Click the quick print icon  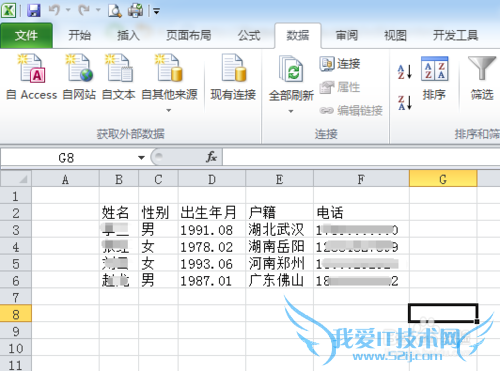coord(136,10)
